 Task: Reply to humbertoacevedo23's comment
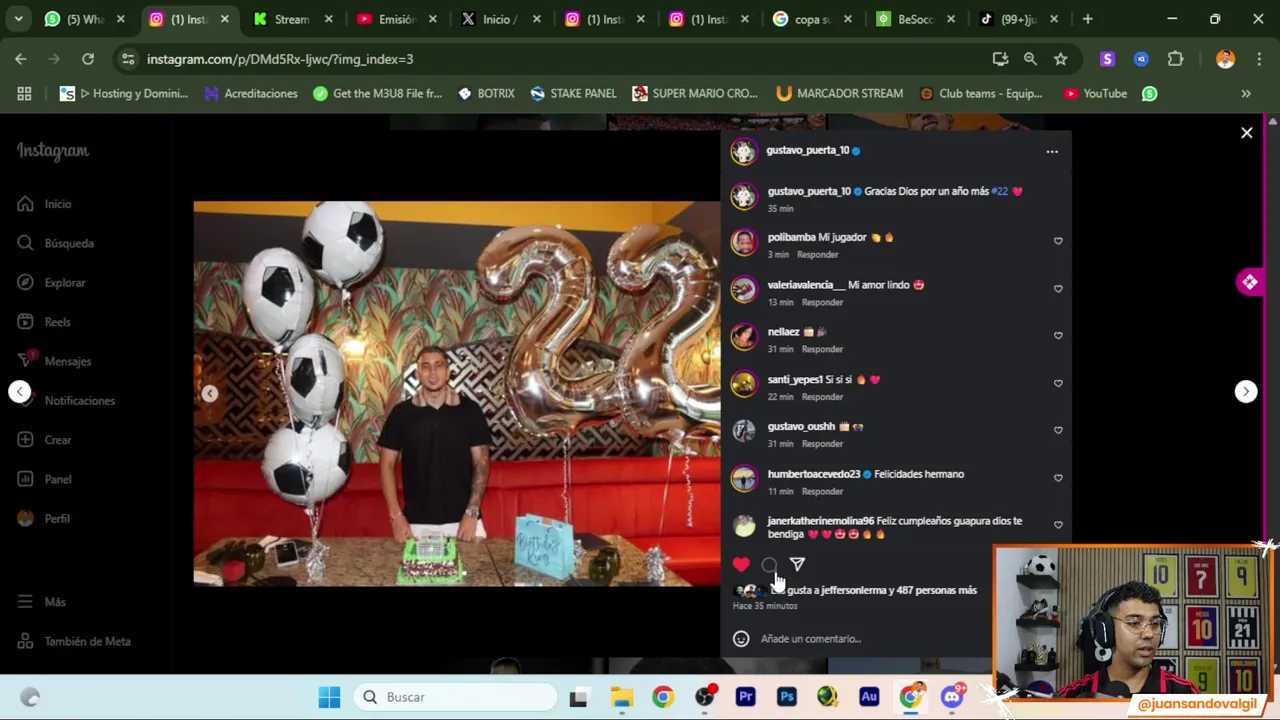coord(822,492)
